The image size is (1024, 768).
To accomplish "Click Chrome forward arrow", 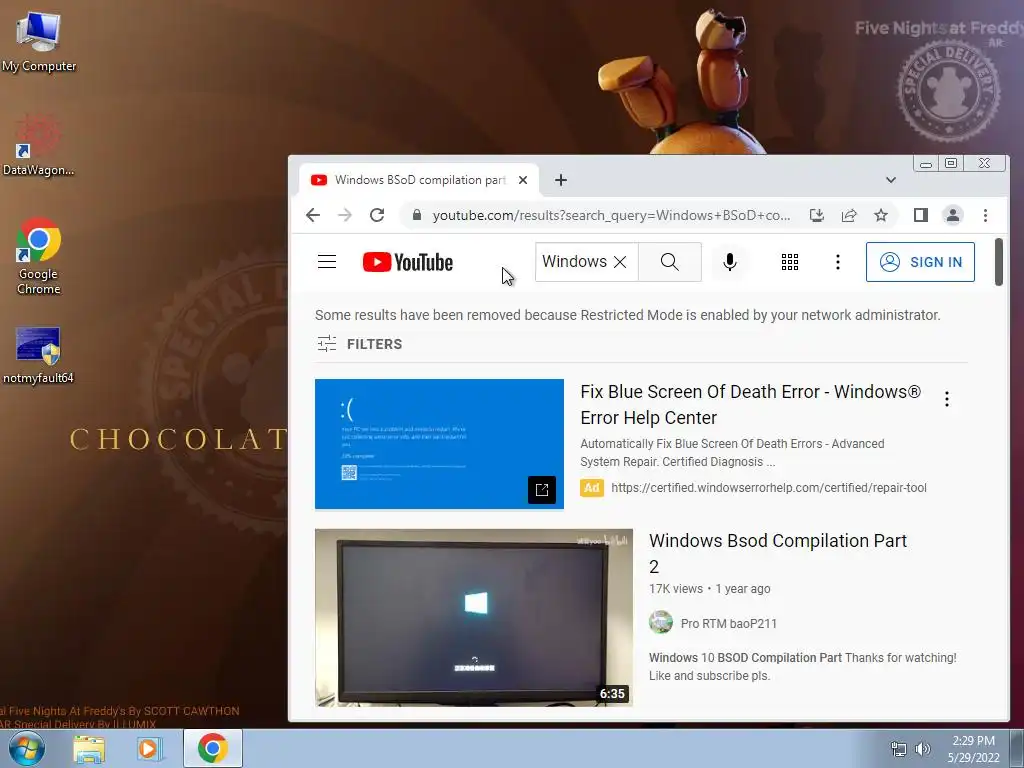I will pos(345,216).
